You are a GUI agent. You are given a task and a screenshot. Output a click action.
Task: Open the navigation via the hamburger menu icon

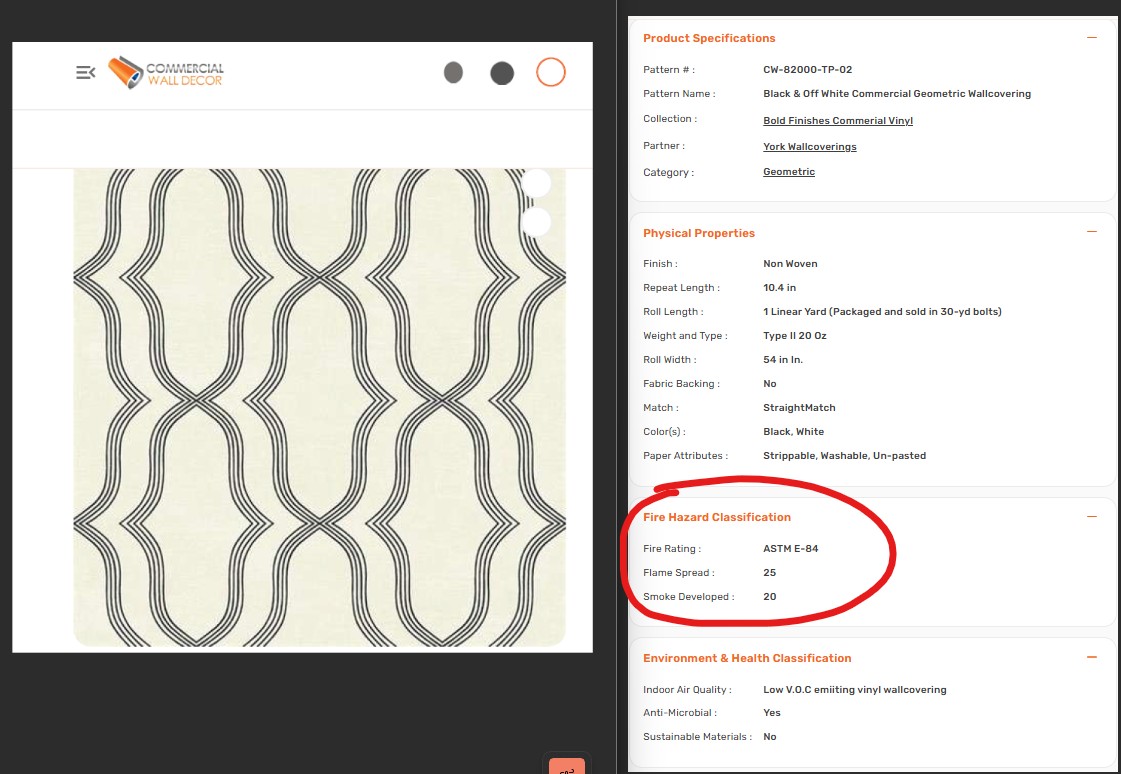point(85,72)
